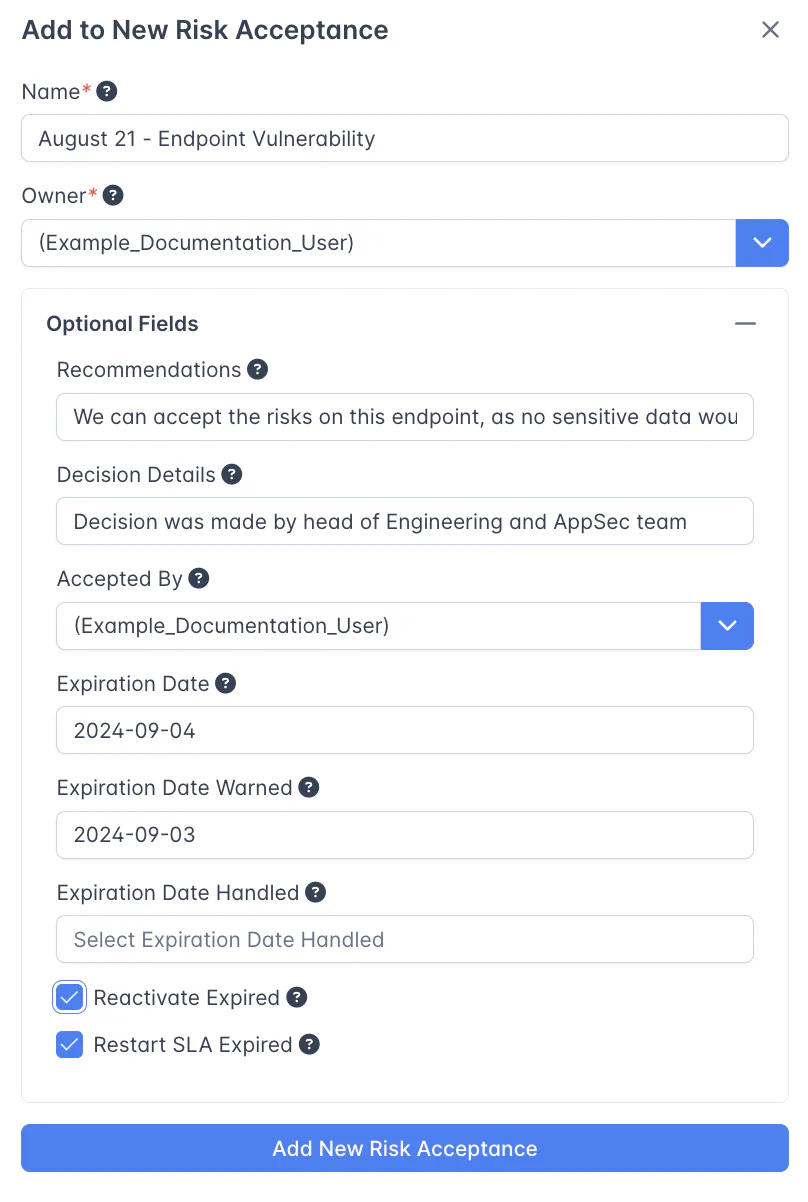Screen dimensions: 808x1202
Task: Click the Expiration Date help icon
Action: (x=226, y=684)
